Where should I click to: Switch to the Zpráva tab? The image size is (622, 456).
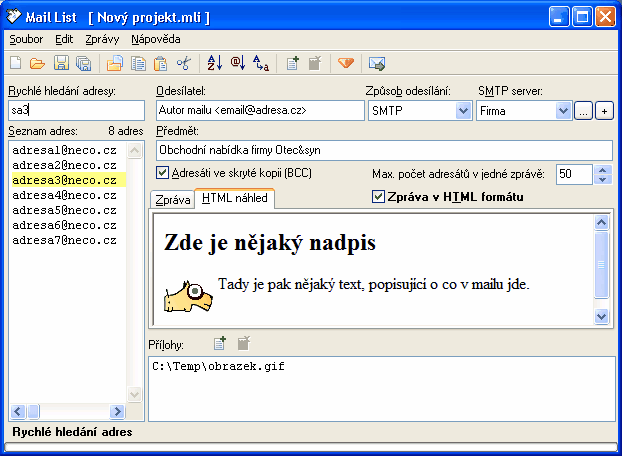(x=173, y=199)
